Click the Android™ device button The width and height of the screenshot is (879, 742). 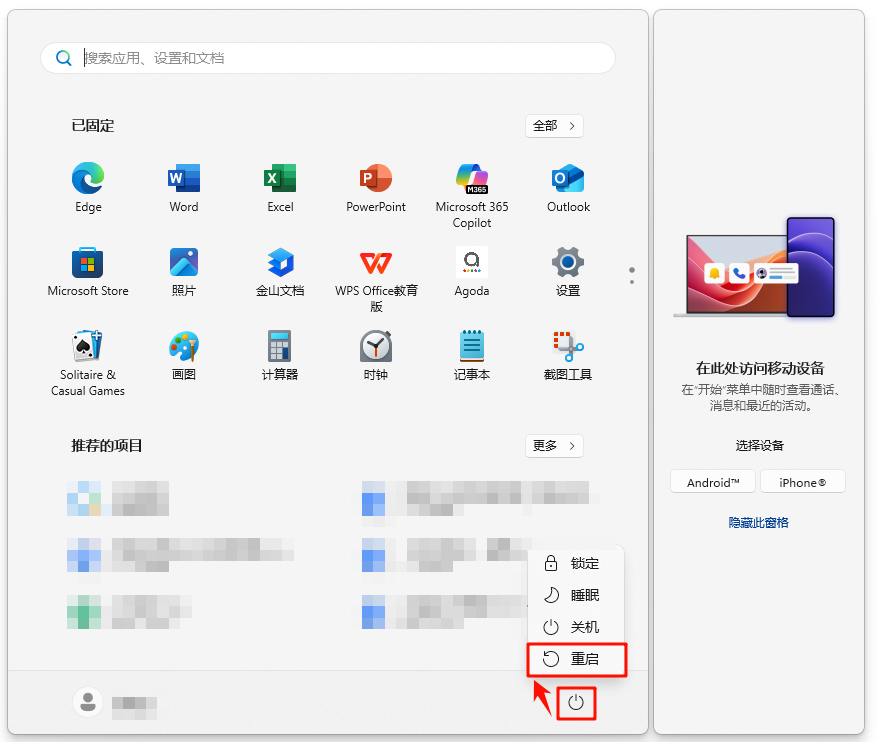713,482
